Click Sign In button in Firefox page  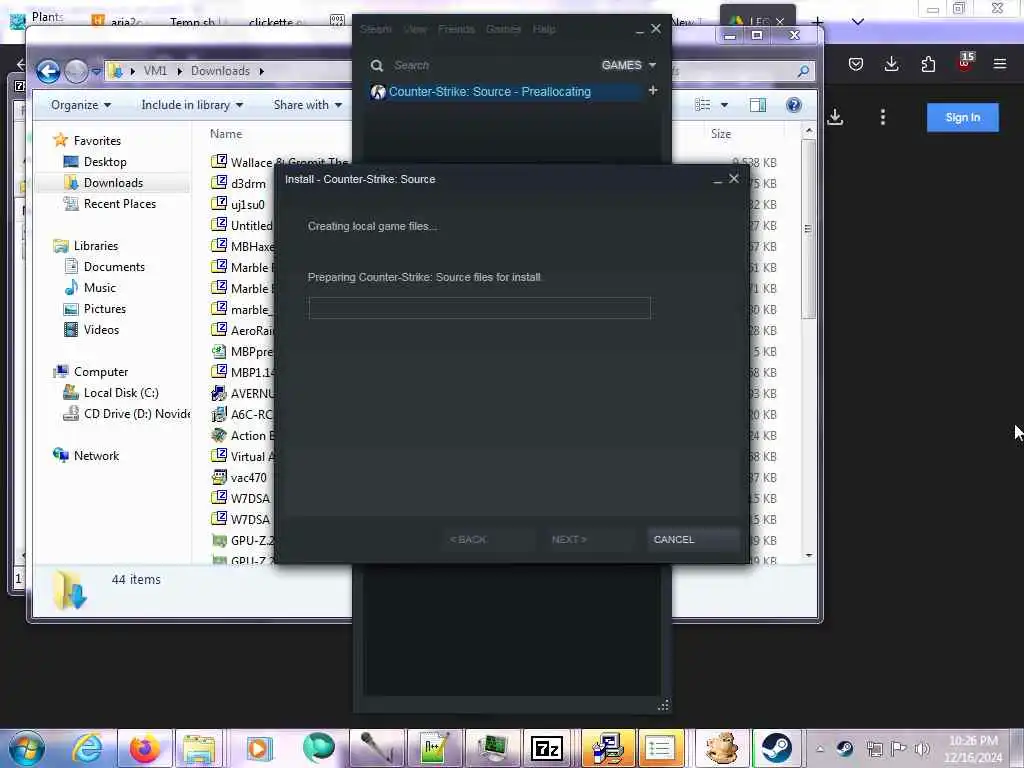tap(963, 118)
